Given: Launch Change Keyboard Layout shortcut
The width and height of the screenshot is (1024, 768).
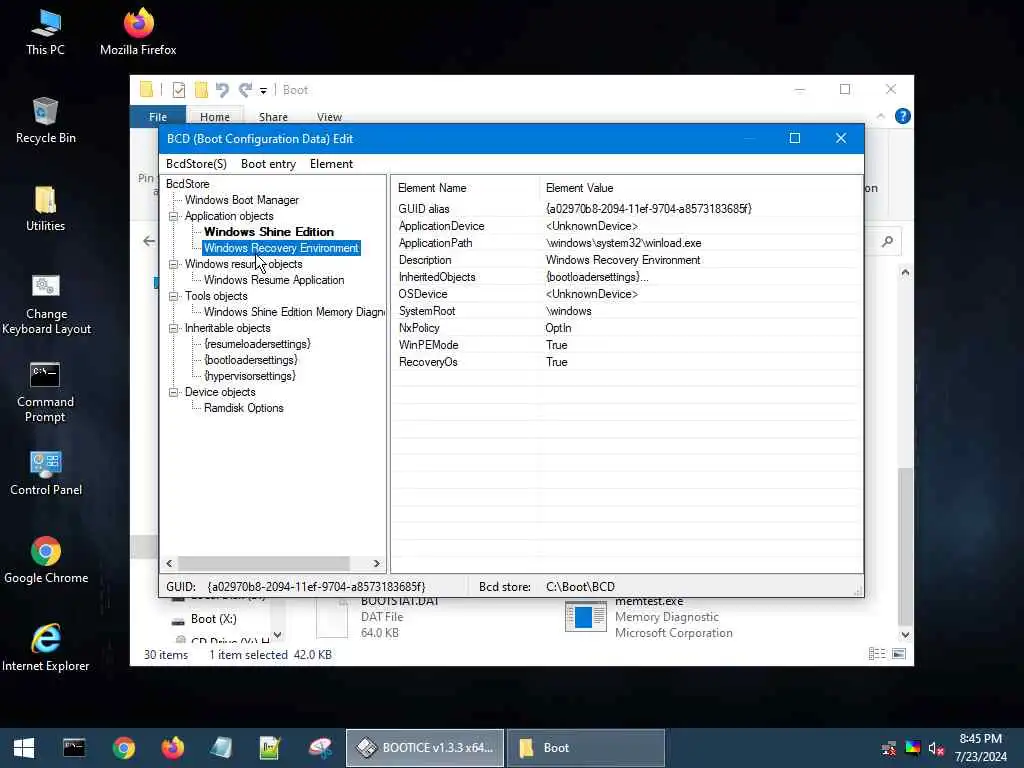Looking at the screenshot, I should pyautogui.click(x=46, y=304).
